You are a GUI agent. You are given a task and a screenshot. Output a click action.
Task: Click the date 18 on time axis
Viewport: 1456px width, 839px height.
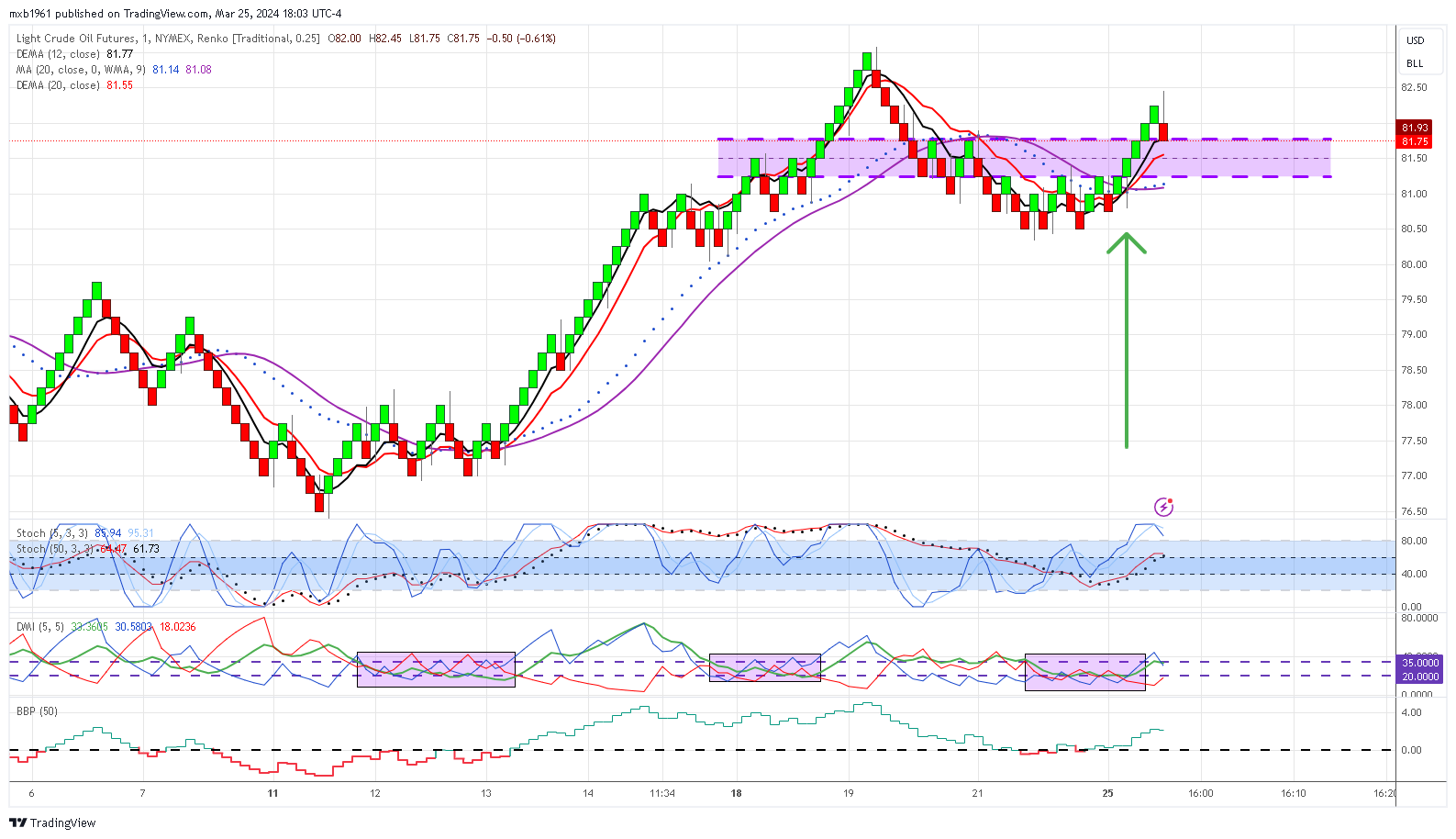tap(736, 794)
